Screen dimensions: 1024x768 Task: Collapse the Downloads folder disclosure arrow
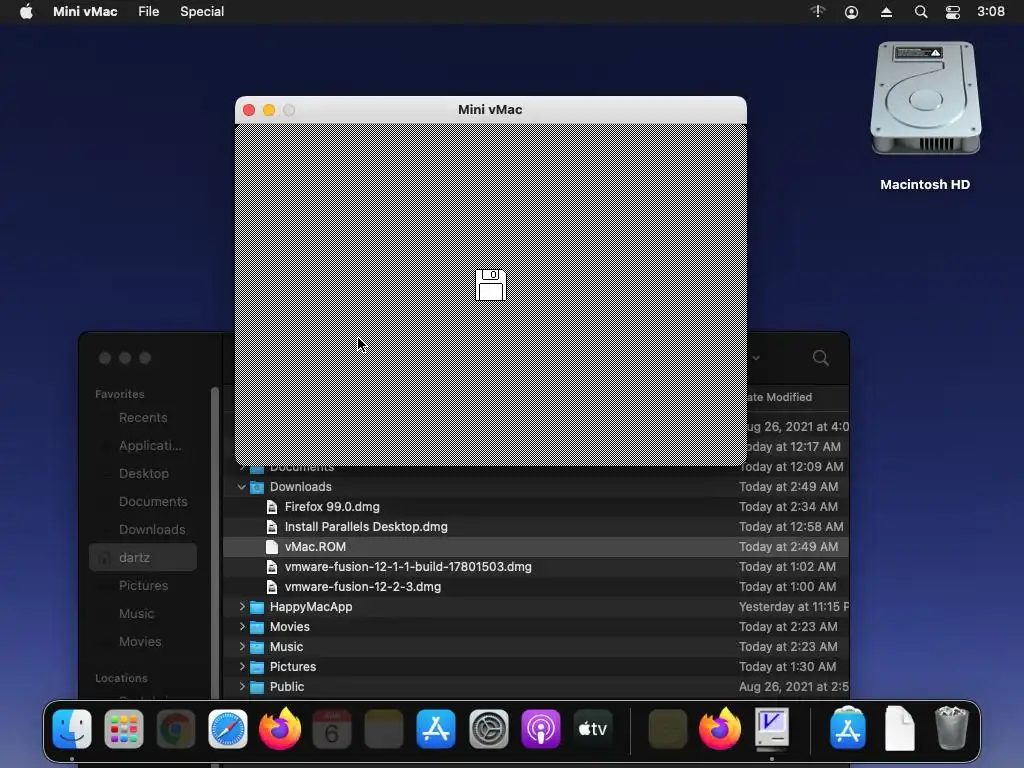(x=242, y=487)
